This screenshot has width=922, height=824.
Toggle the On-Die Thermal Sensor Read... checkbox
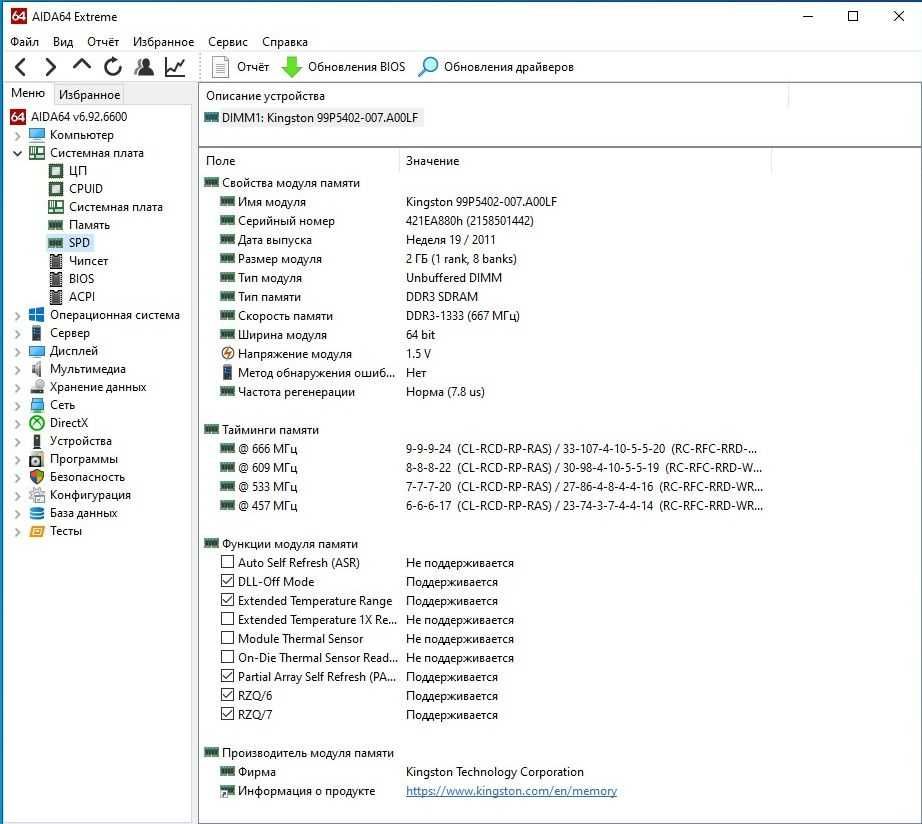(x=228, y=657)
